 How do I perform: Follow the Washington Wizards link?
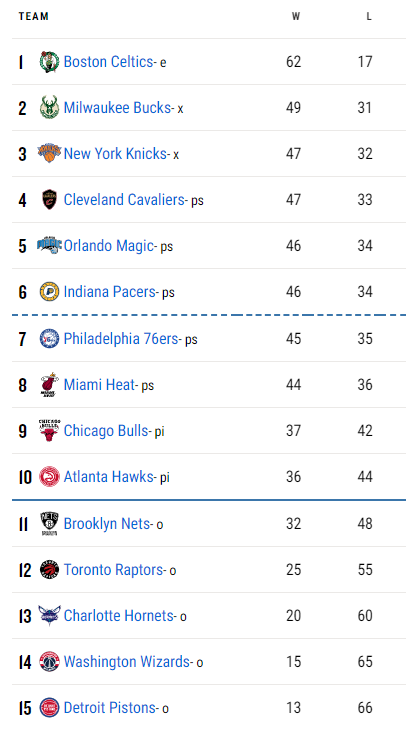pos(127,662)
